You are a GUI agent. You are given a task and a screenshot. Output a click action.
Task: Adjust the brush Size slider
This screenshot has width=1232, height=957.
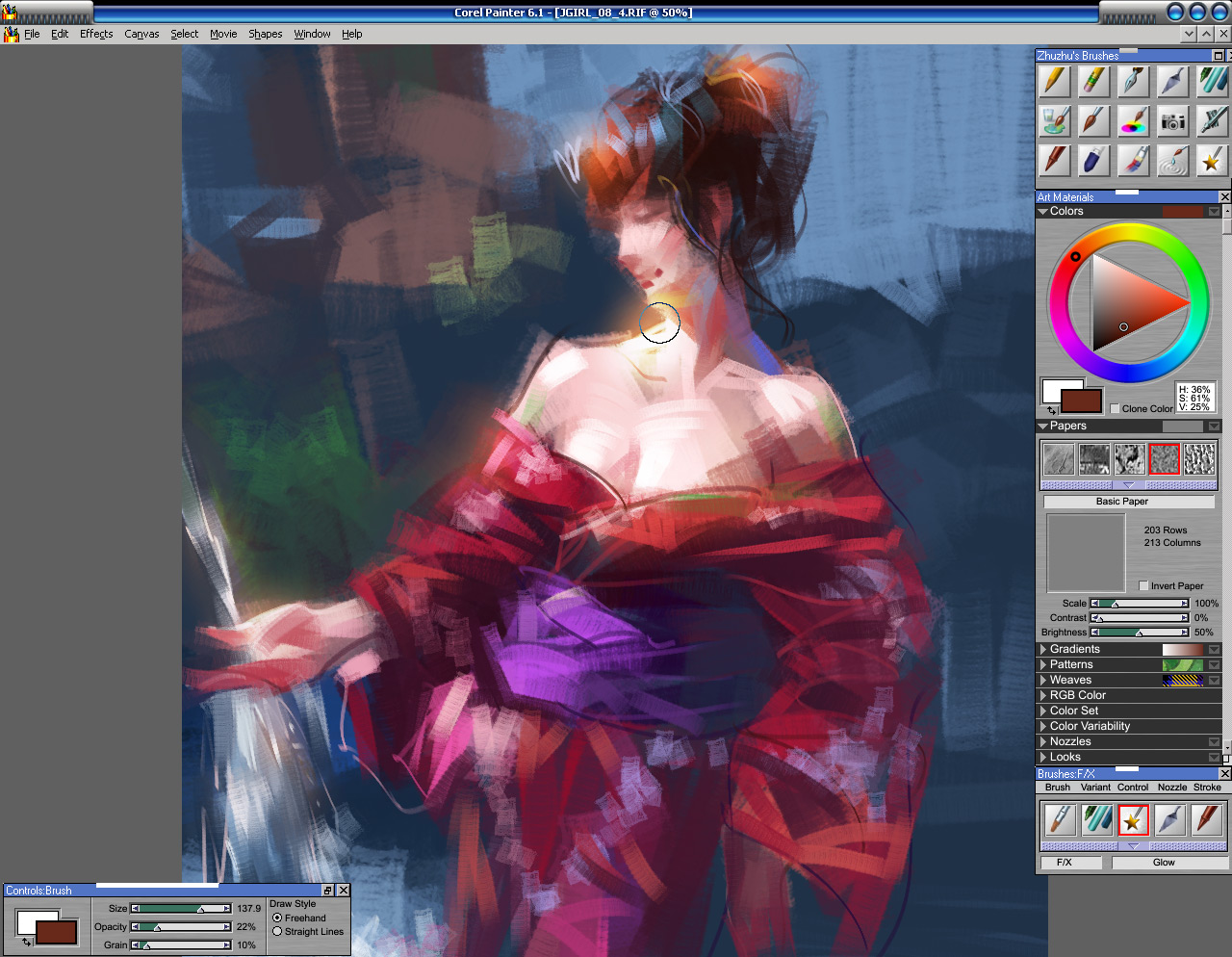tap(181, 908)
